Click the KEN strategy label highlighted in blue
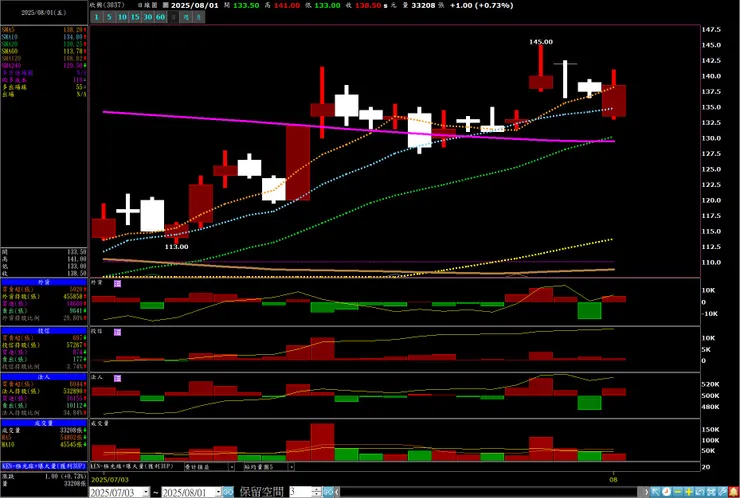The height and width of the screenshot is (498, 740). (44, 466)
